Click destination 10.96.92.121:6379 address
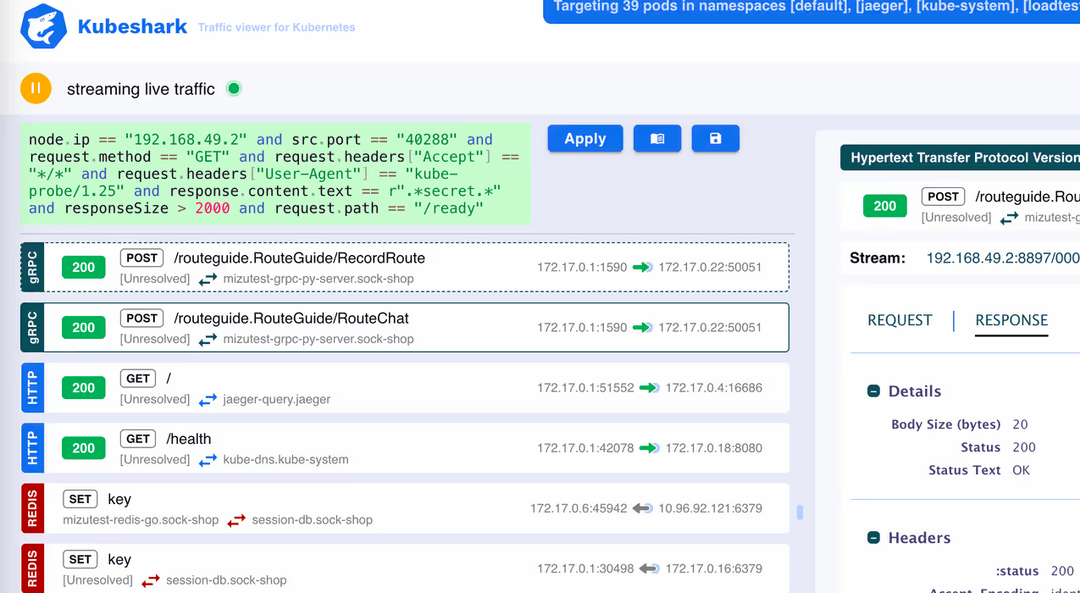The width and height of the screenshot is (1080, 593). coord(710,508)
